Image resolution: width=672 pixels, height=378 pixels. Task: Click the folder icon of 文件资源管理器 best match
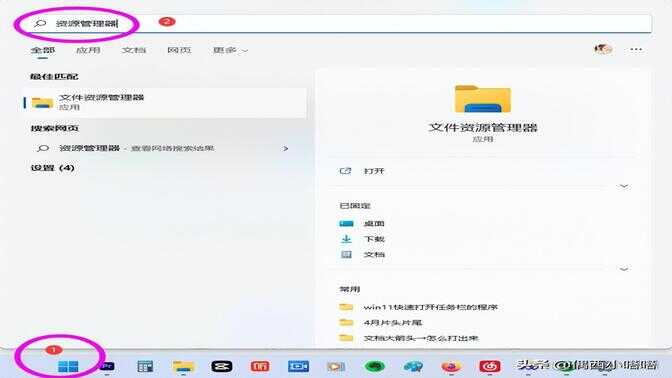42,103
